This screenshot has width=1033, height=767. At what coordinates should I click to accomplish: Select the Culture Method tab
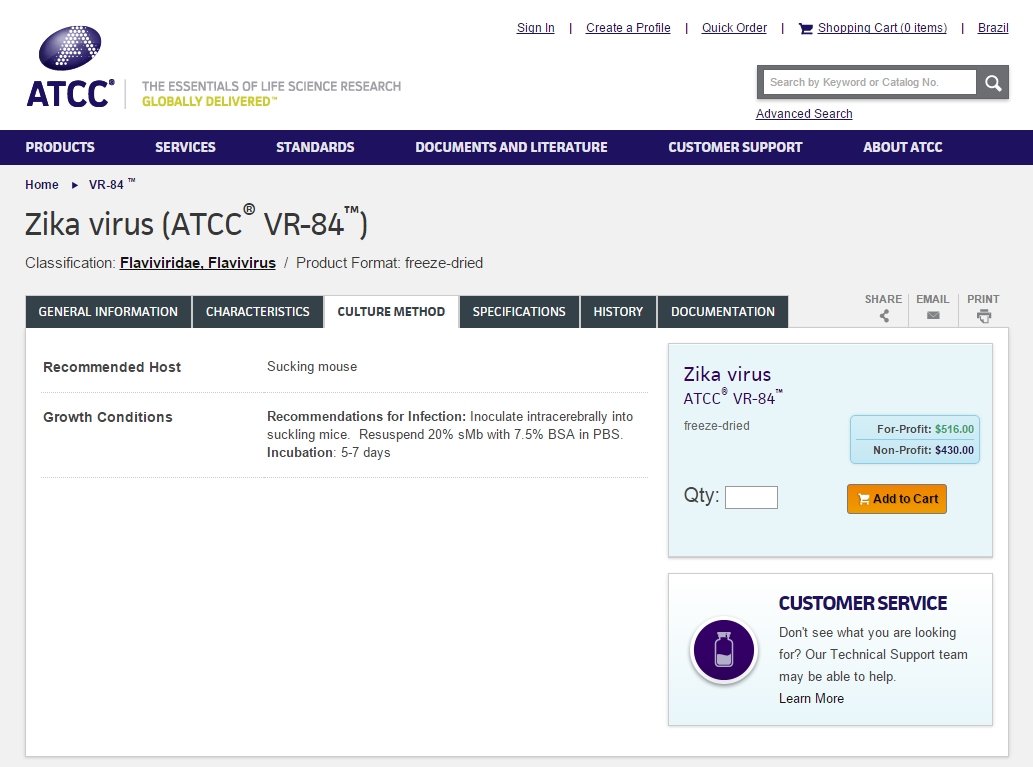pyautogui.click(x=391, y=312)
